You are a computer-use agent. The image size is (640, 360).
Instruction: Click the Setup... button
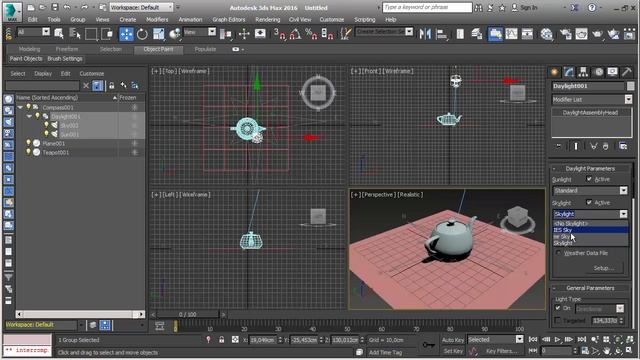[x=603, y=268]
